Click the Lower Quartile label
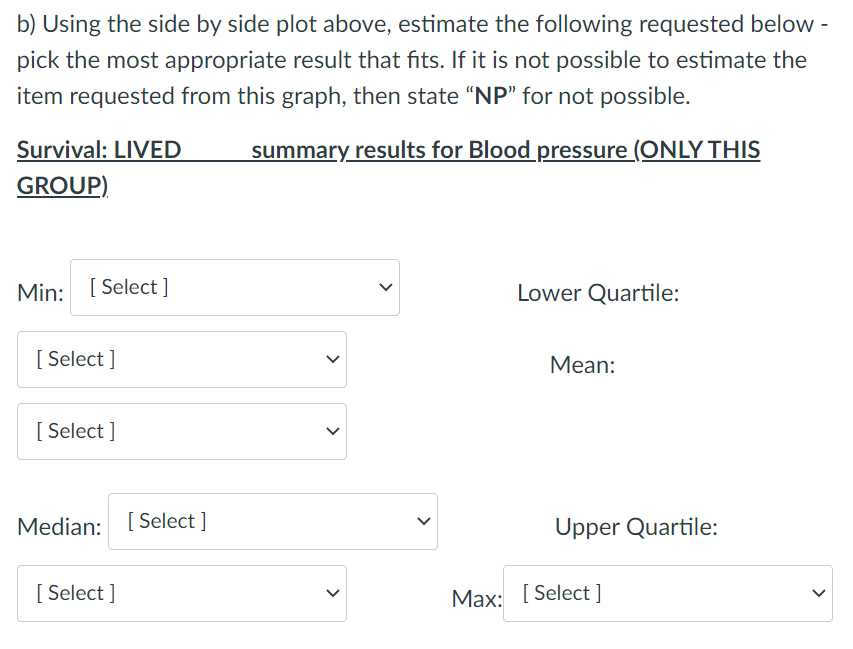 coord(598,293)
